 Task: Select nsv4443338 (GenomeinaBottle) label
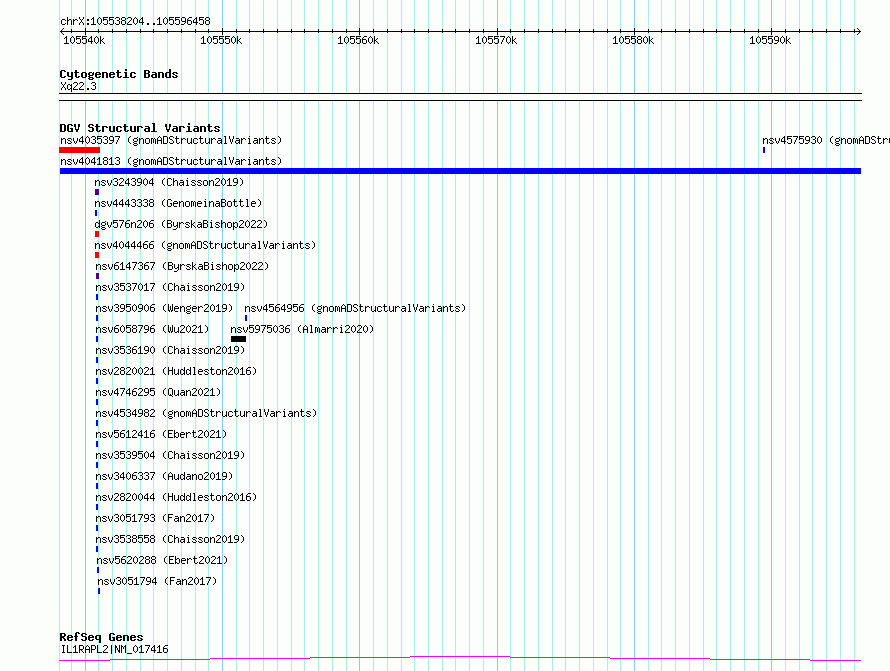(178, 203)
